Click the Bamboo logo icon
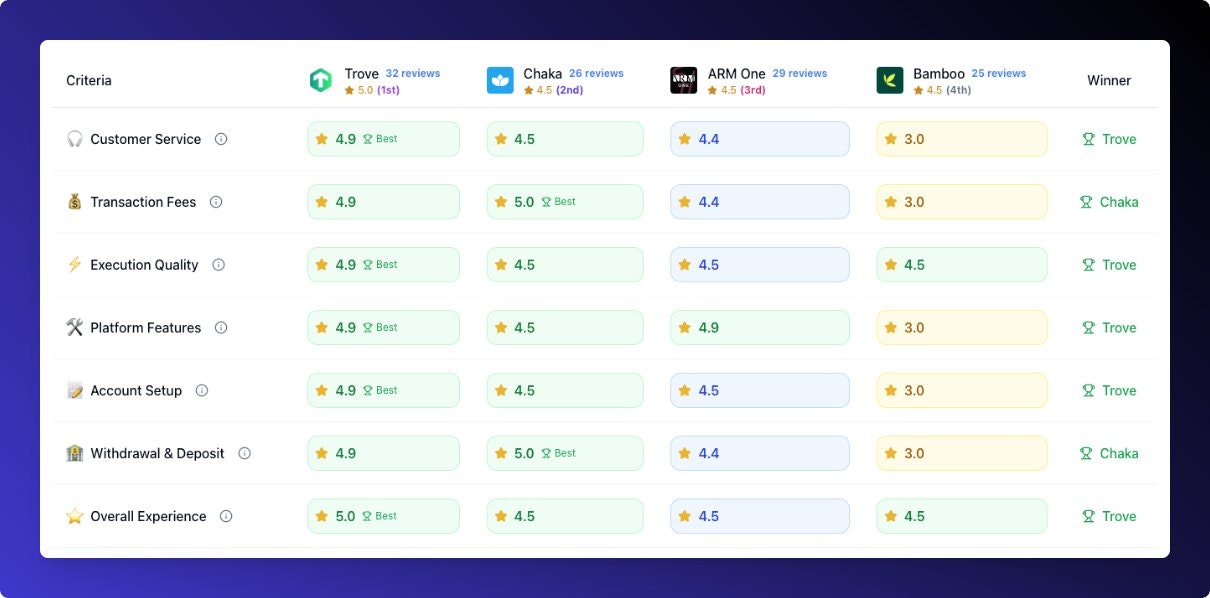The image size is (1210, 598). pos(891,79)
